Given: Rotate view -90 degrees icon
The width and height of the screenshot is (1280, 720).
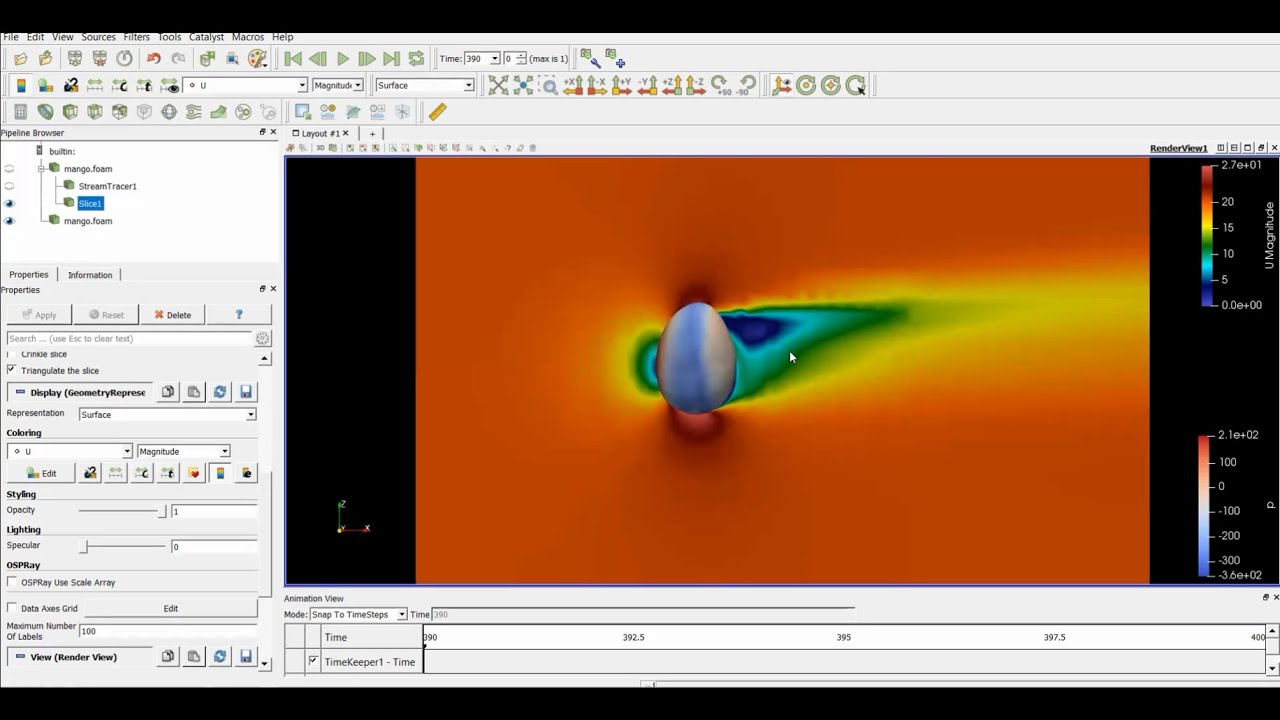Looking at the screenshot, I should (x=746, y=86).
